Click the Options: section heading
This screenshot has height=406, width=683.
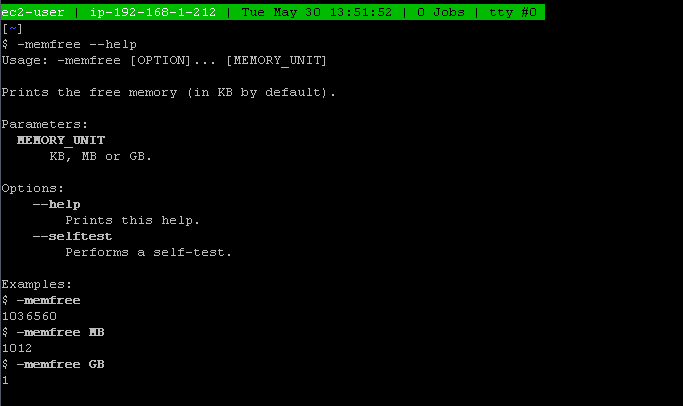tap(33, 189)
